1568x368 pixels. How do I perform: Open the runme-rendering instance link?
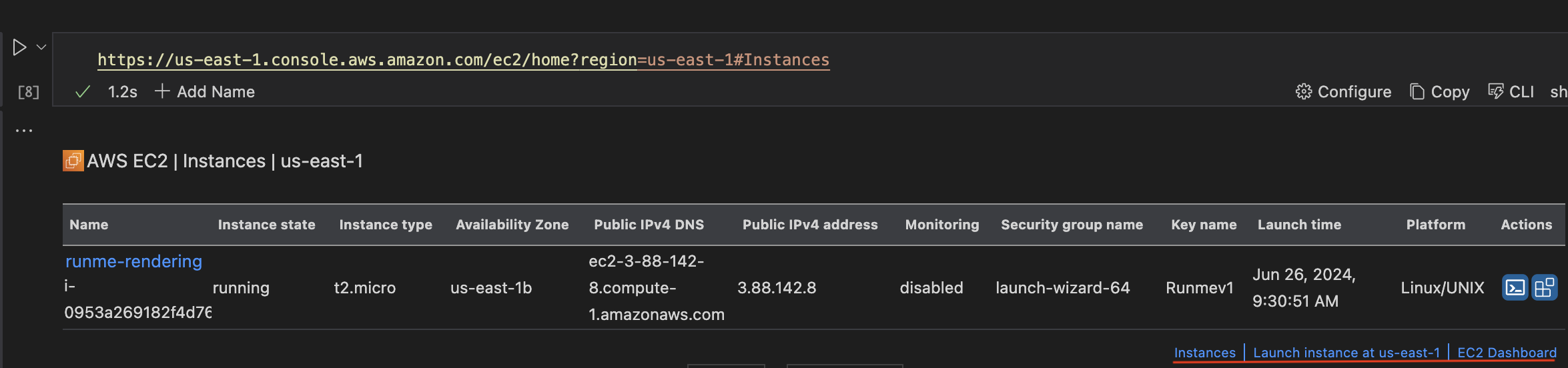pos(133,261)
